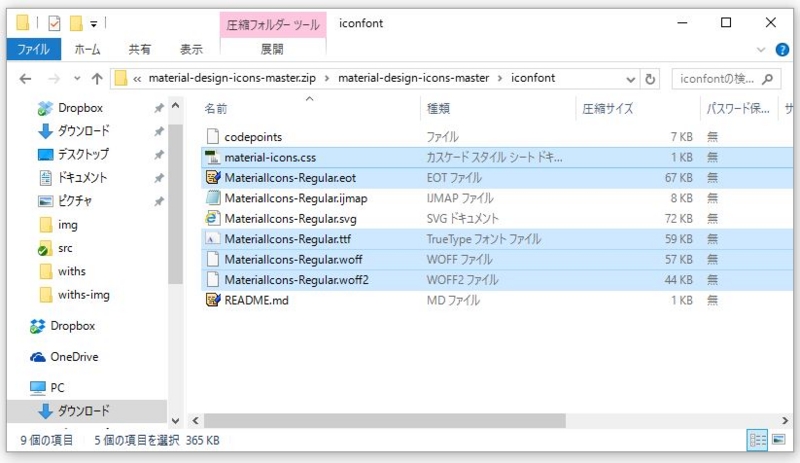Image resolution: width=800 pixels, height=463 pixels.
Task: Click the MaterialIcons-Regular.woff file icon
Action: point(213,259)
